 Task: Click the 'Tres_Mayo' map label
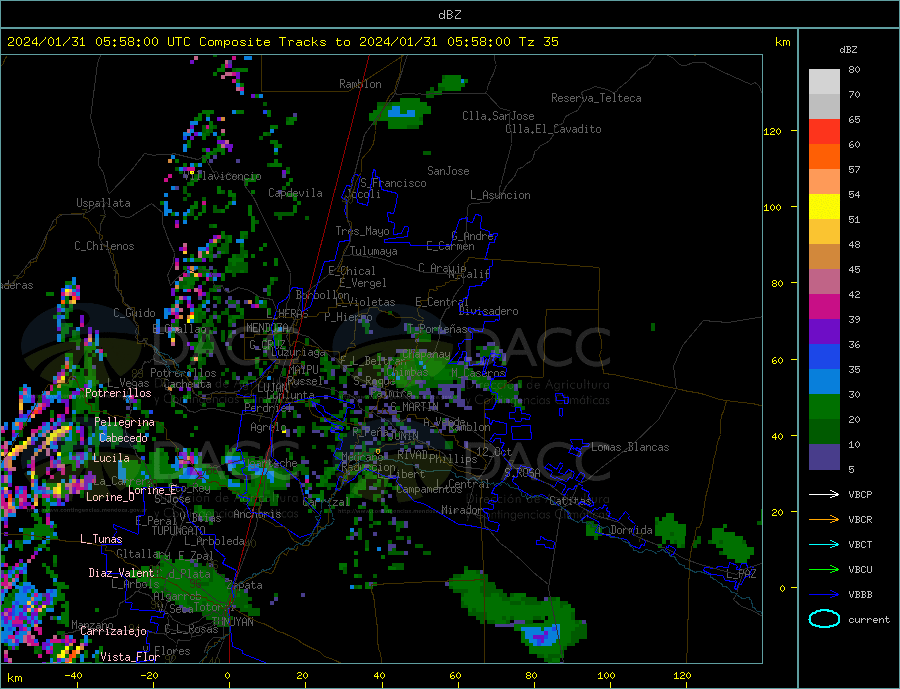coord(362,231)
